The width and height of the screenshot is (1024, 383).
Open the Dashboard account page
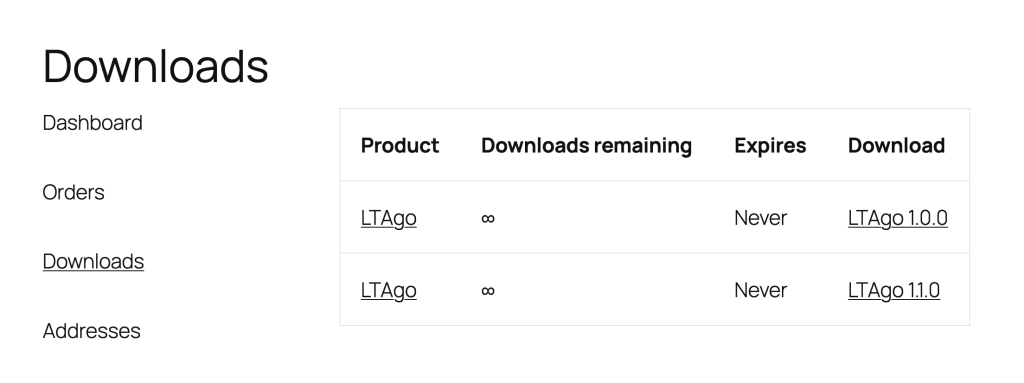(92, 123)
